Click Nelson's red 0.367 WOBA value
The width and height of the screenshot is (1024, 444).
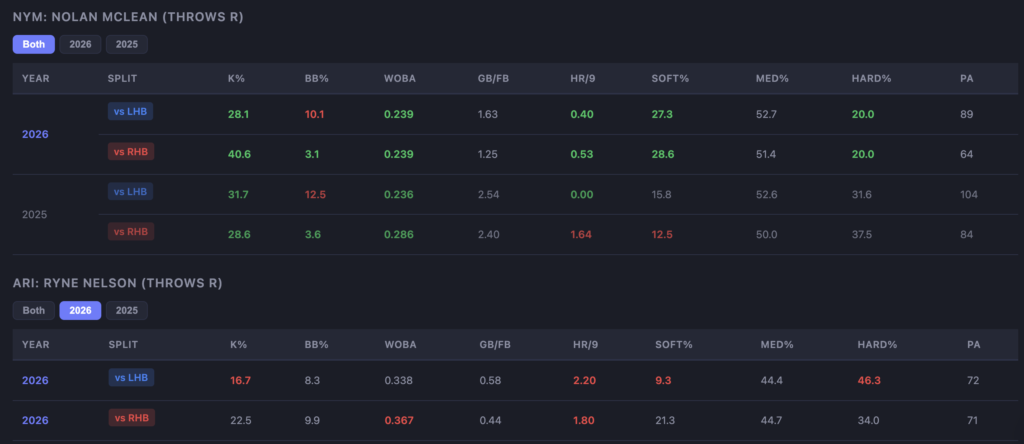399,420
